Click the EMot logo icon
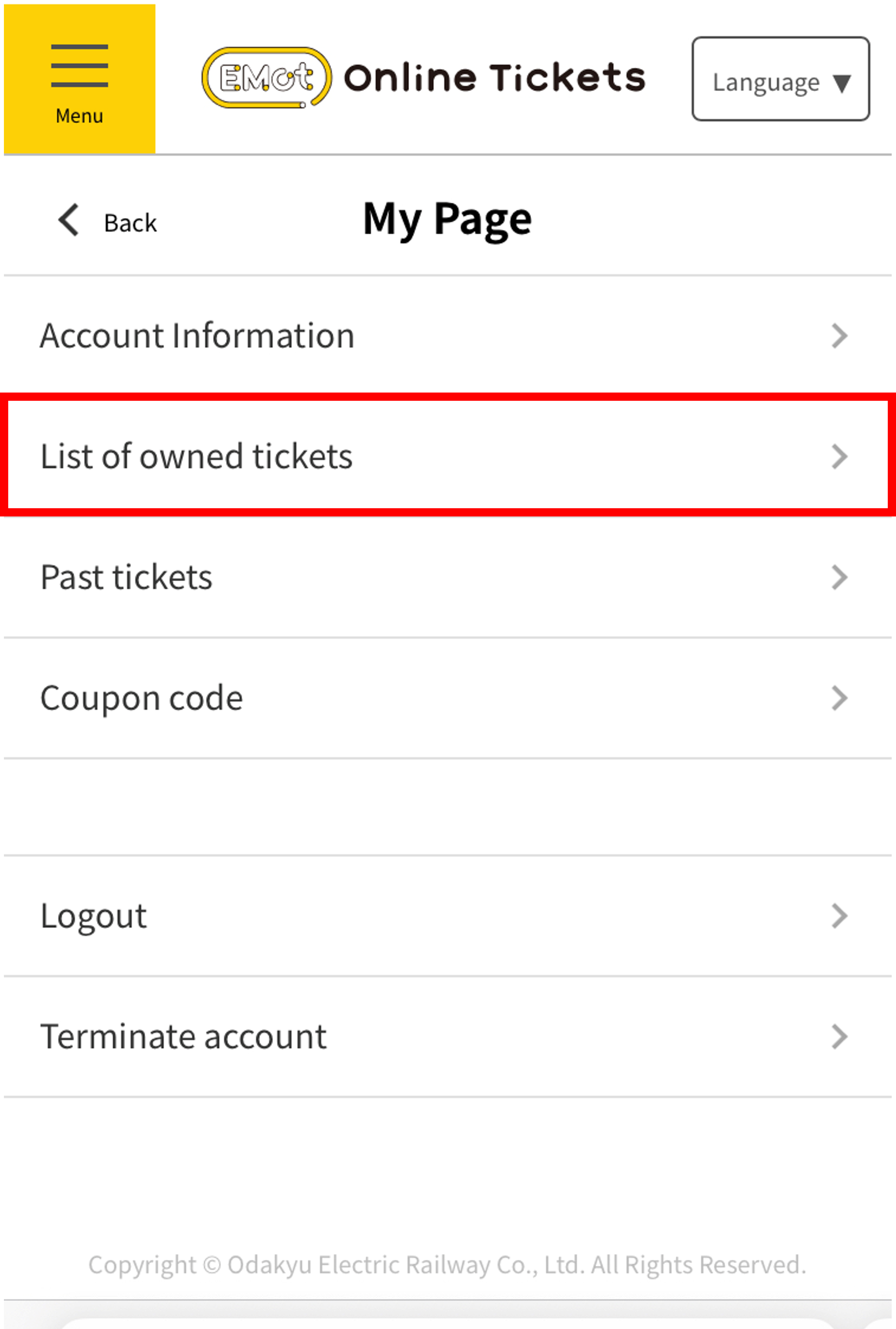The image size is (896, 1329). point(266,78)
